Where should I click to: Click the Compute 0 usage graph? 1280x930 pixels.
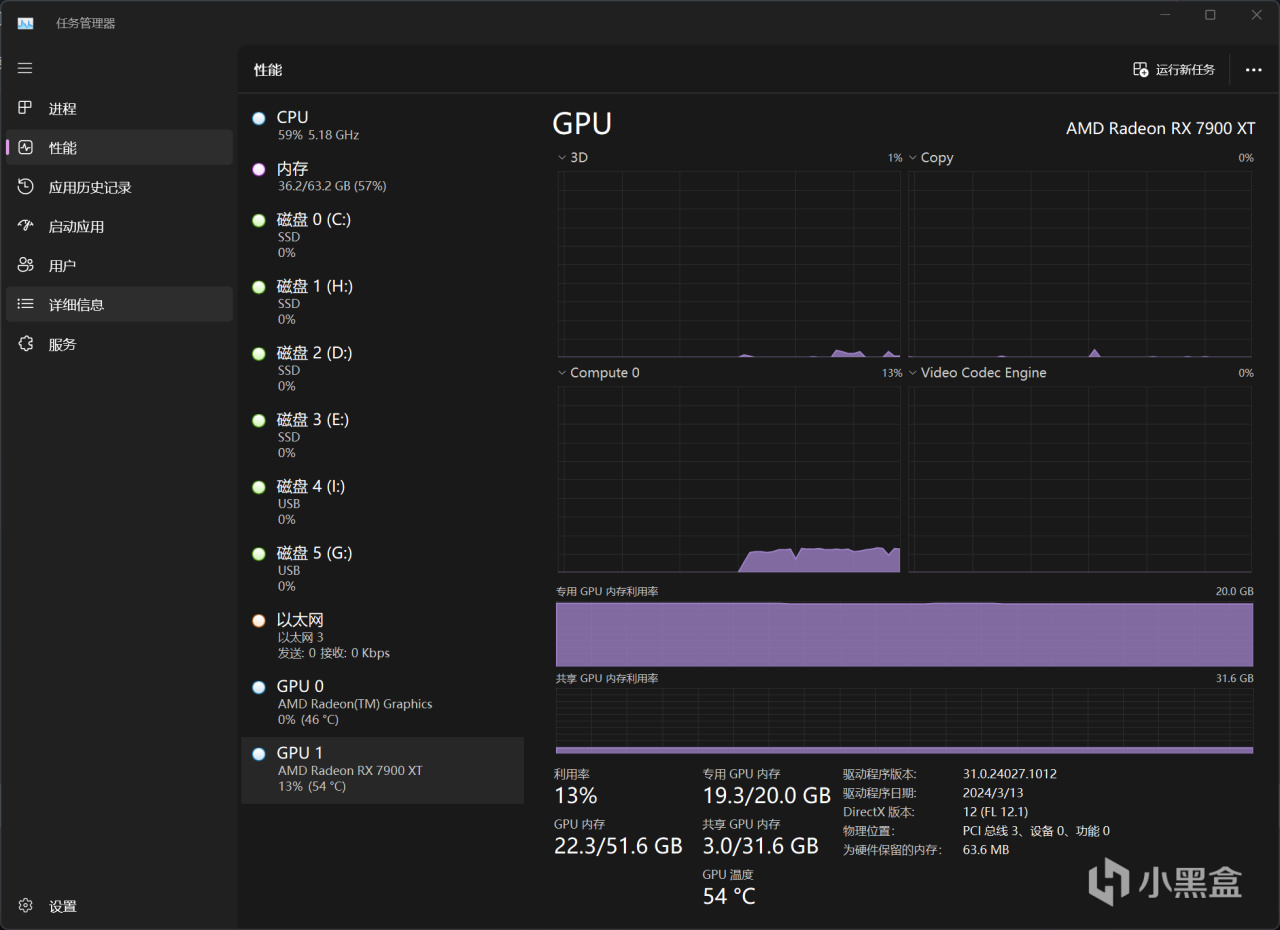tap(729, 480)
